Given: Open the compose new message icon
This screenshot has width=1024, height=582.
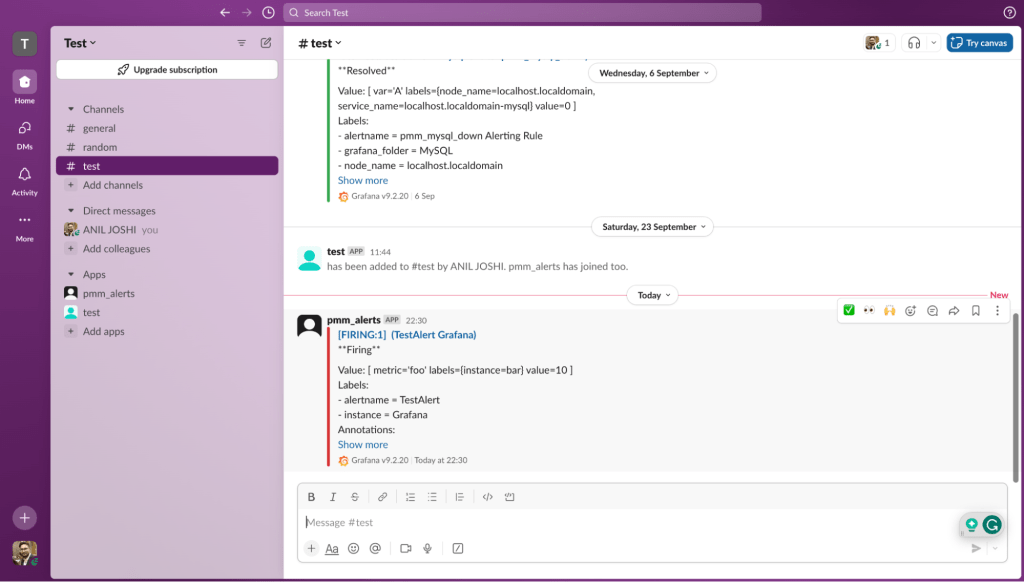Looking at the screenshot, I should click(x=266, y=43).
